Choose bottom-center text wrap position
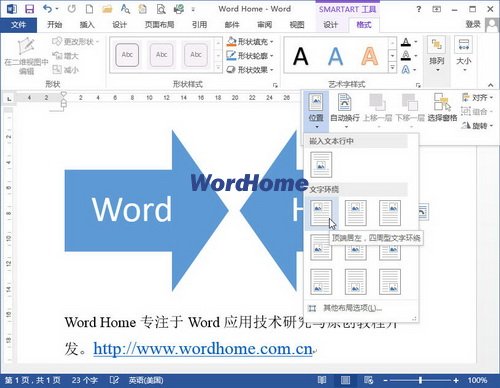500x388 pixels. click(x=356, y=282)
